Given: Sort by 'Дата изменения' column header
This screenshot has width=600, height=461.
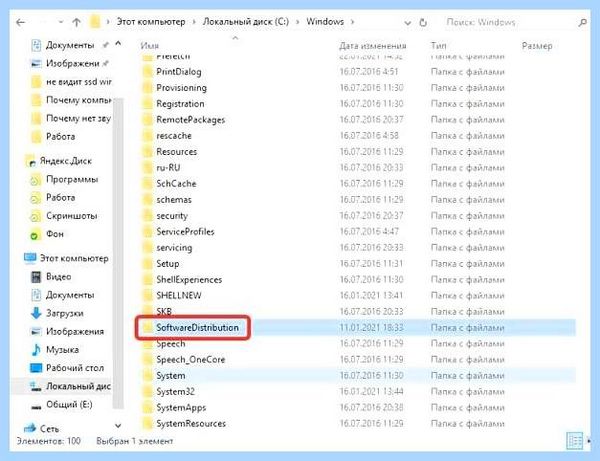Looking at the screenshot, I should (372, 46).
